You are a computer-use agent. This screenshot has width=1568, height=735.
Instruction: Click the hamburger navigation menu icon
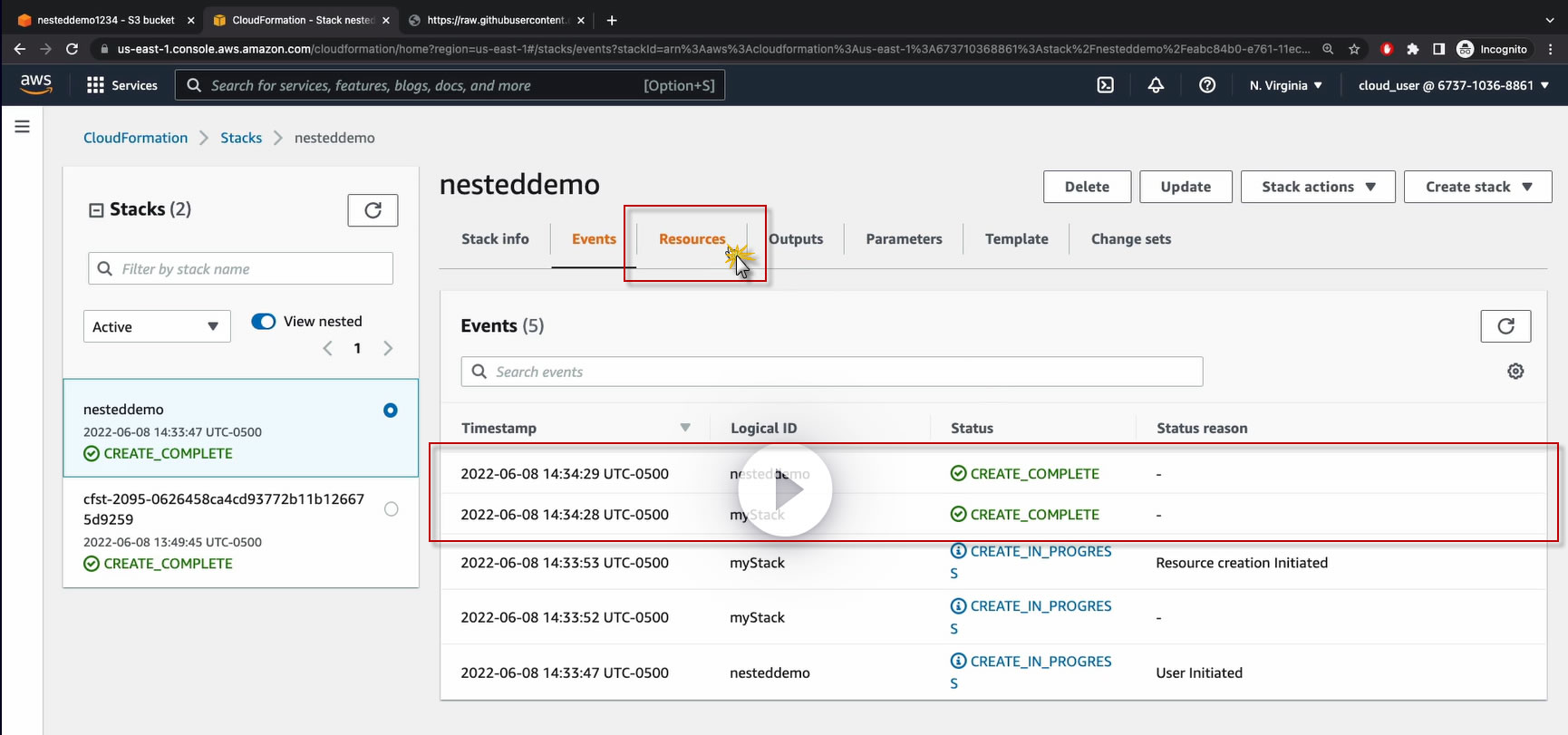22,127
